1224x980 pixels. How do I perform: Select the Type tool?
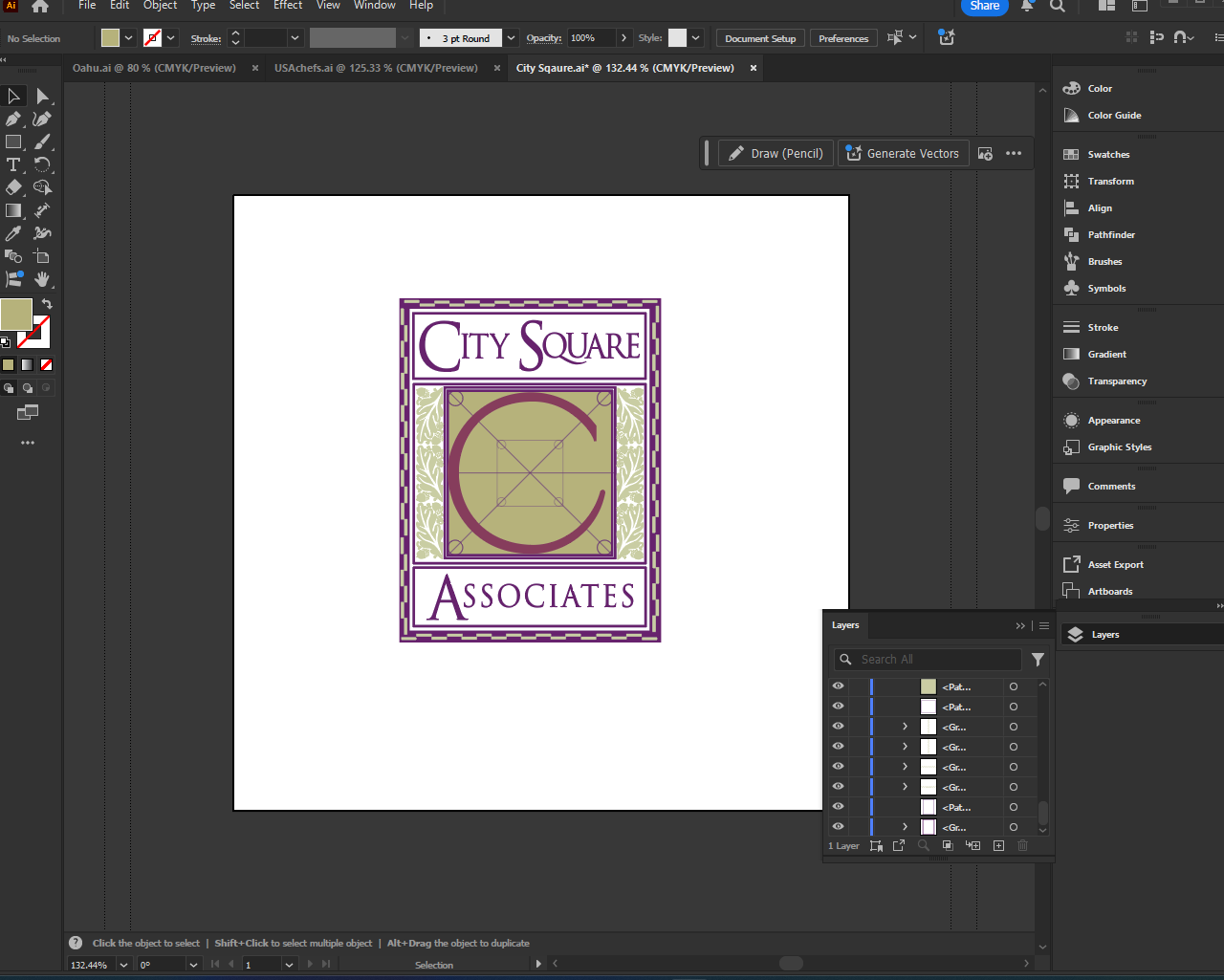[13, 165]
